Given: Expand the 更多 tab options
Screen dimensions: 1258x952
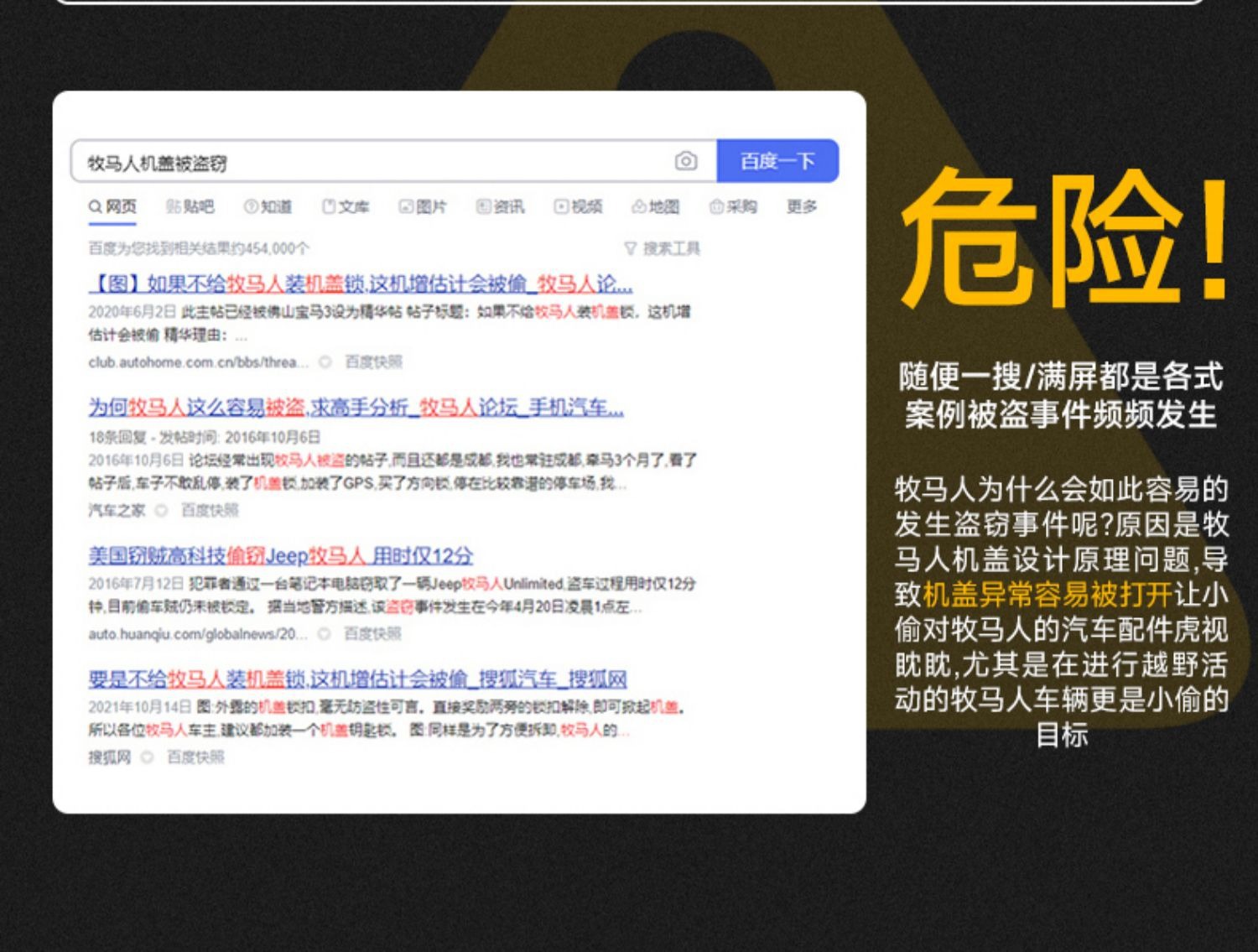Looking at the screenshot, I should pyautogui.click(x=802, y=206).
